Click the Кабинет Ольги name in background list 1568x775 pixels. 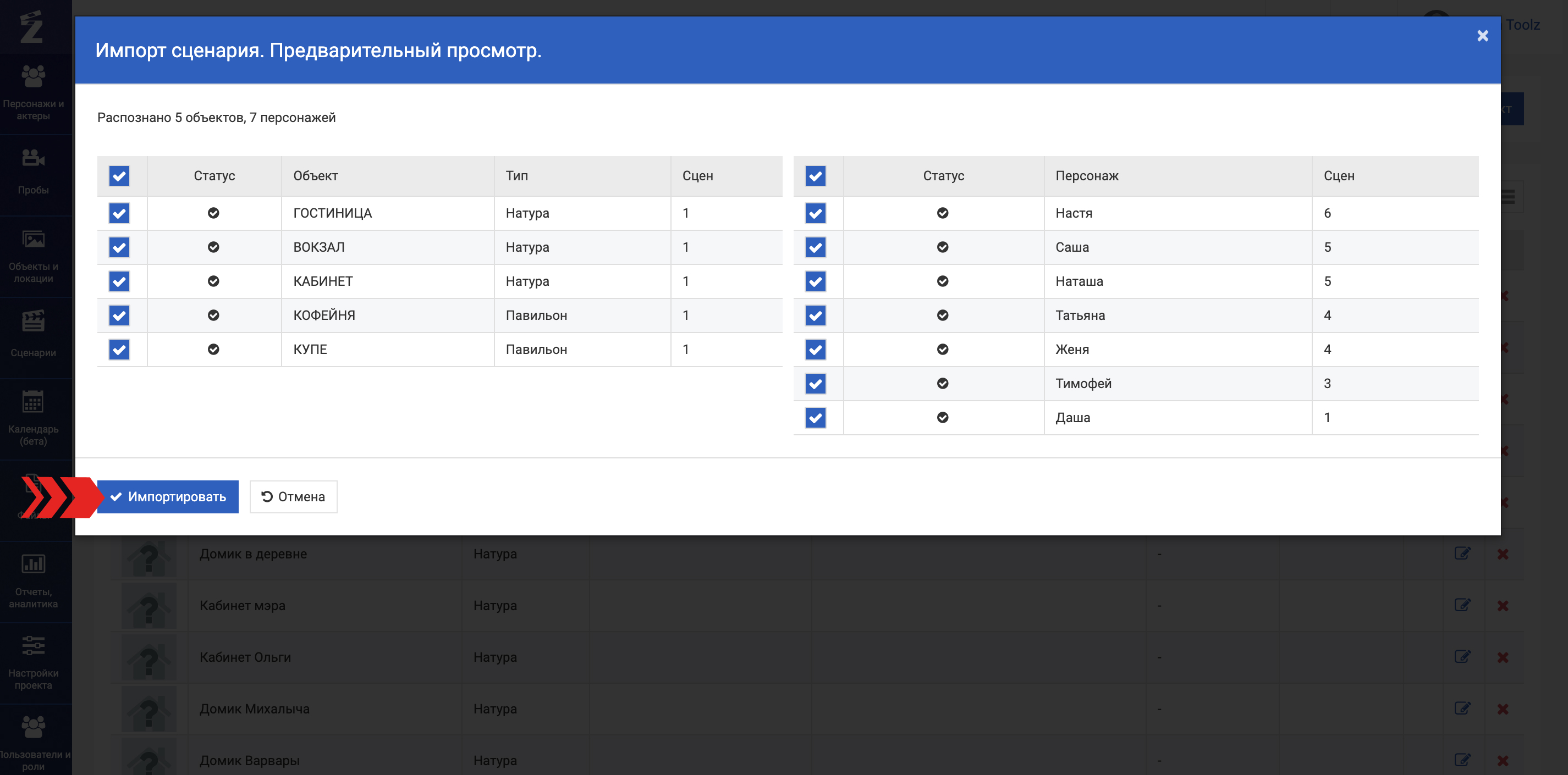245,657
